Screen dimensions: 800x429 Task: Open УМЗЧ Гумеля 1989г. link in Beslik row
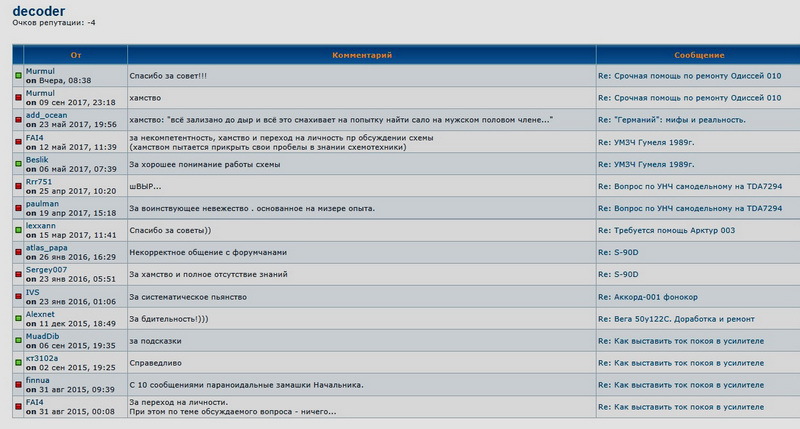[x=646, y=164]
